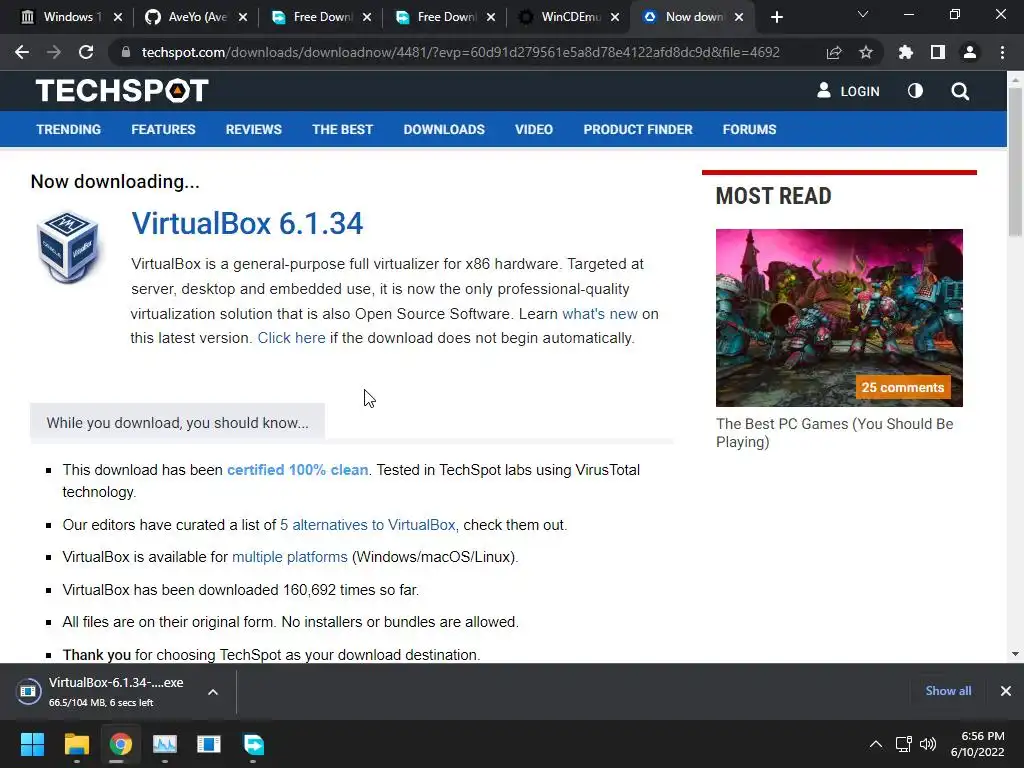Click the blue window app in taskbar
The width and height of the screenshot is (1024, 768).
tap(209, 744)
